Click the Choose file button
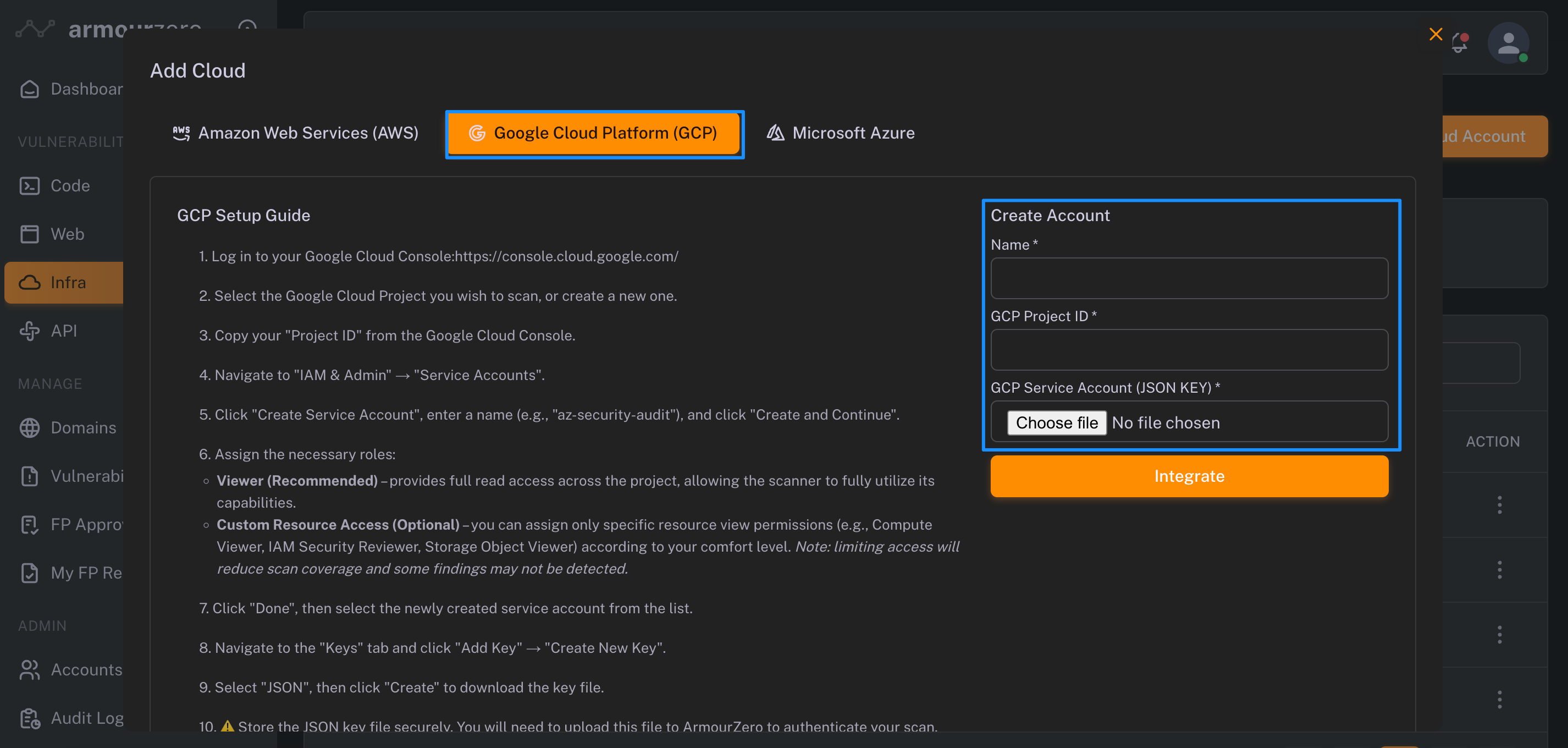1568x748 pixels. [1056, 423]
